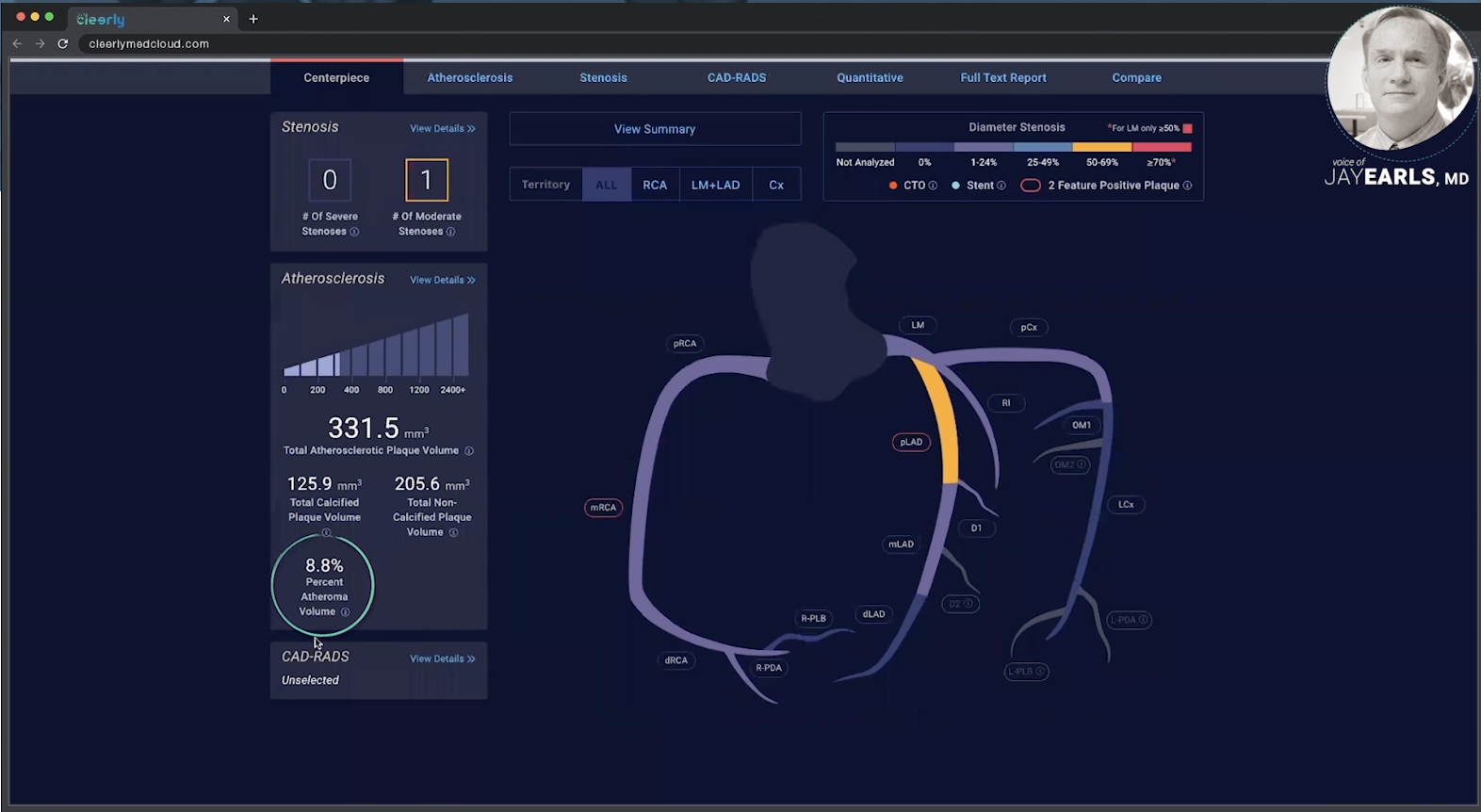Click info icon next to Total Atherosclerotic Plaque Volume
The image size is (1481, 812).
[x=469, y=451]
